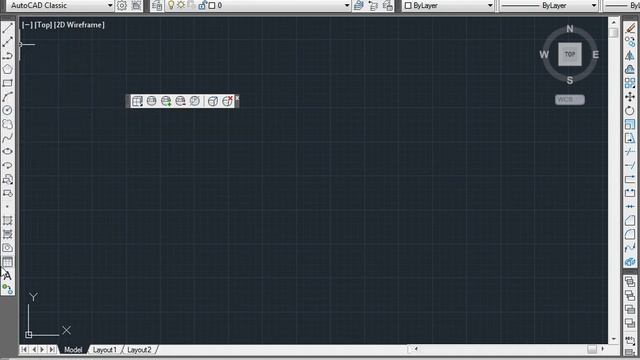Select the Ellipse Arc tool

click(x=7, y=165)
